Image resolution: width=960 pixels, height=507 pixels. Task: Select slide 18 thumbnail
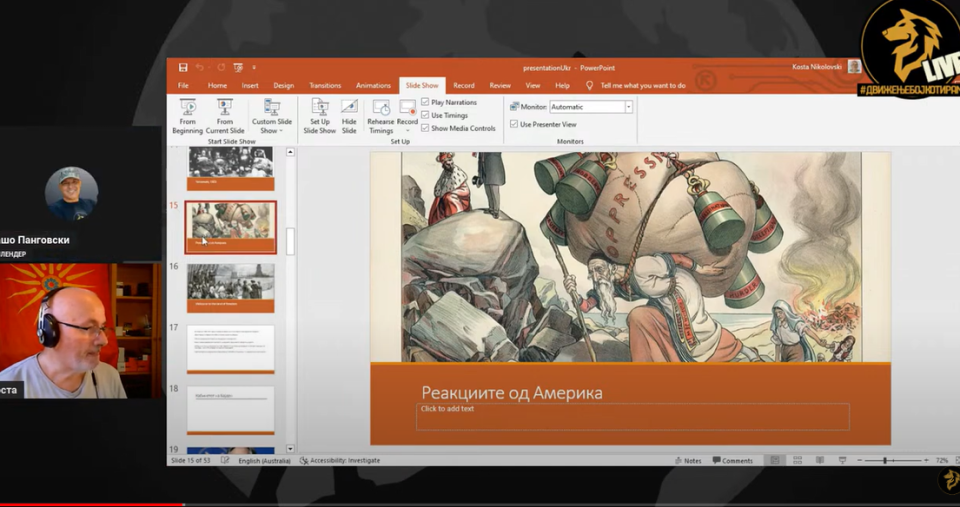coord(230,410)
